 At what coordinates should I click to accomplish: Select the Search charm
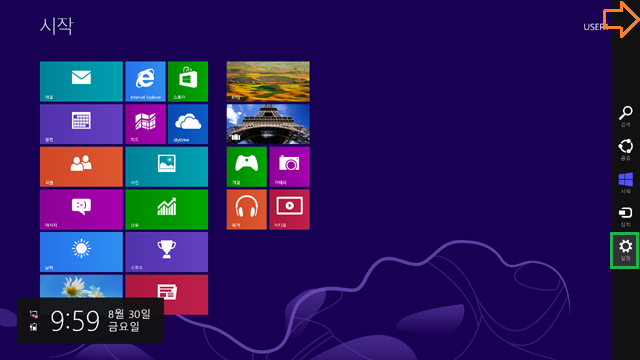pos(626,116)
